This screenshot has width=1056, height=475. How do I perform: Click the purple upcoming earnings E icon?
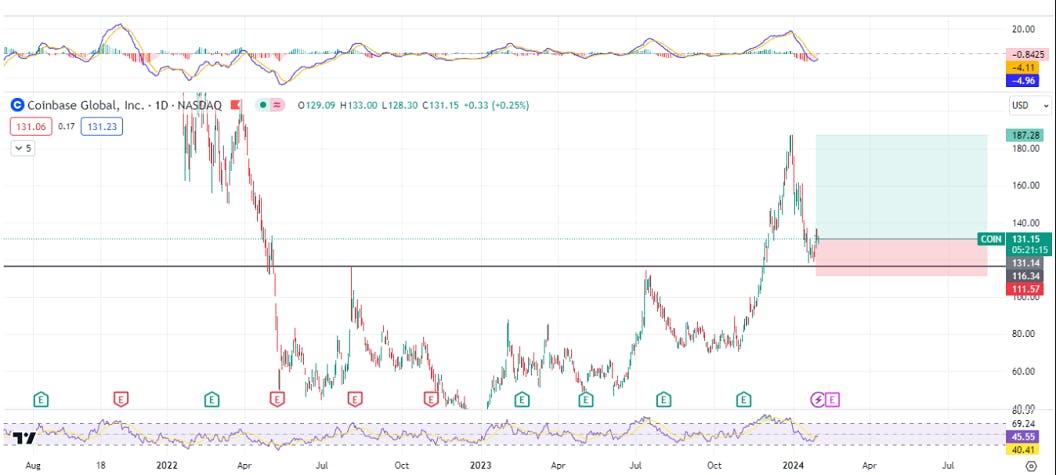[833, 400]
